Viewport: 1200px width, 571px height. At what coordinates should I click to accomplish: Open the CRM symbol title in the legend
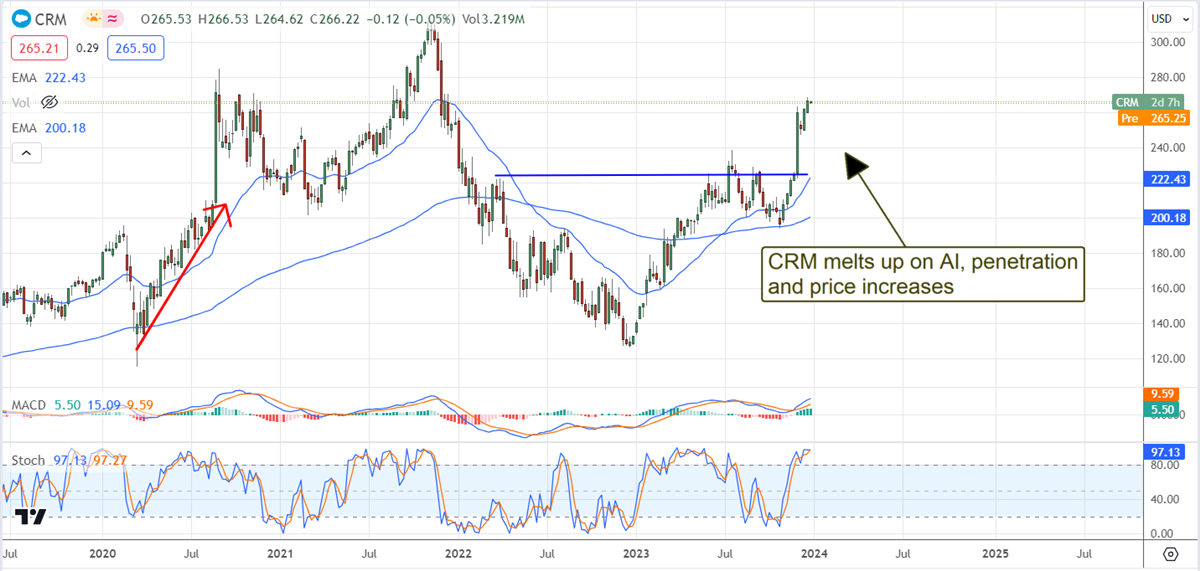point(50,19)
